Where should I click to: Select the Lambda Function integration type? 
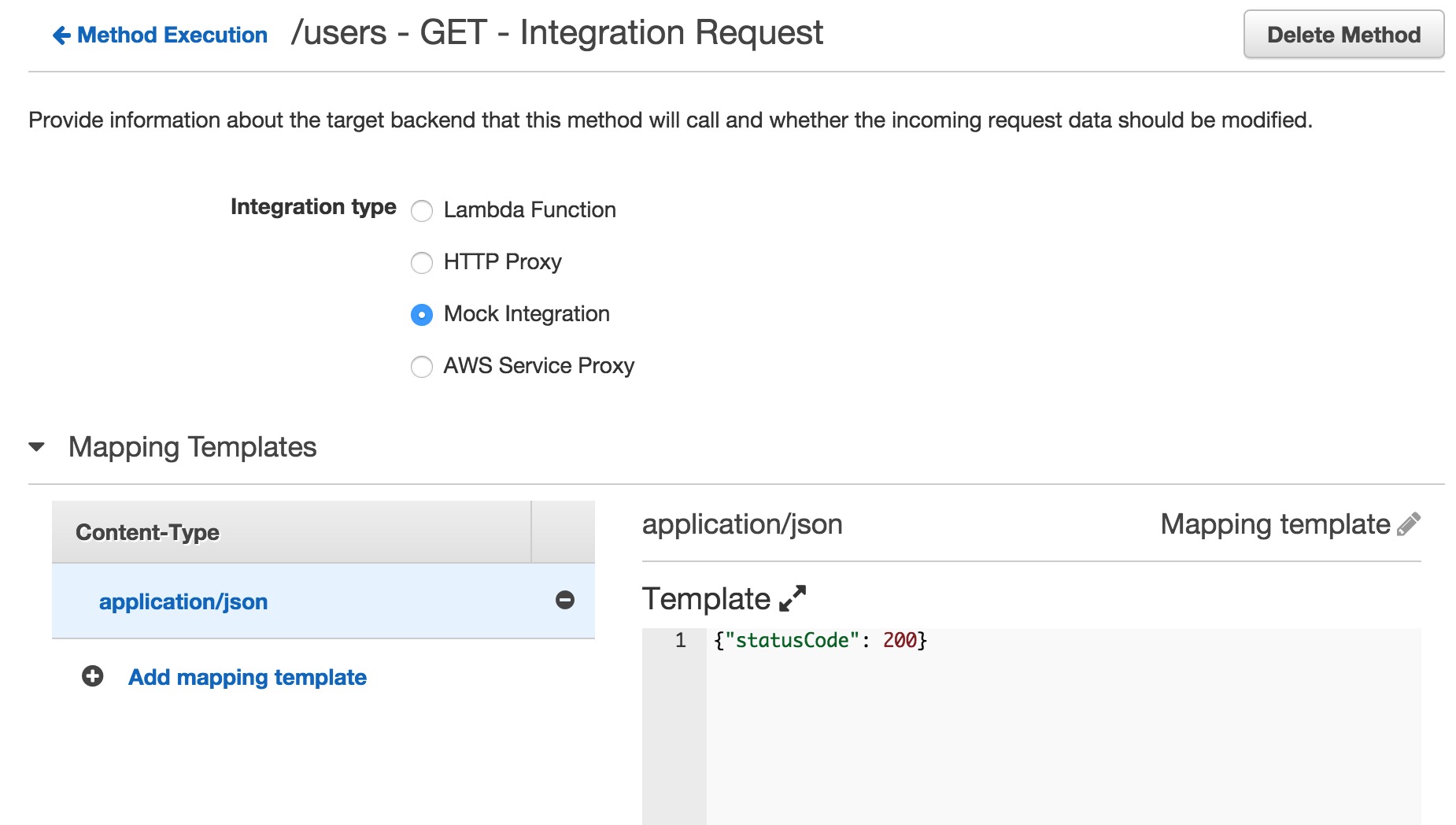tap(422, 211)
